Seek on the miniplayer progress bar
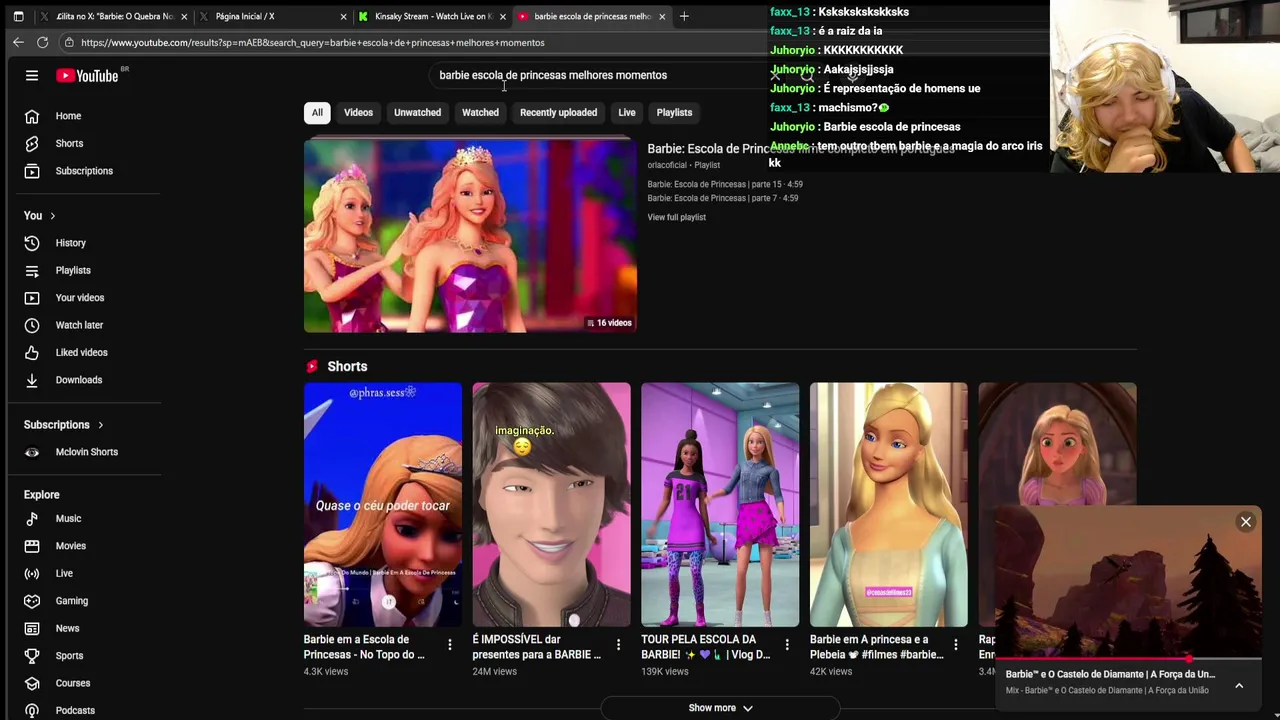 click(x=1129, y=660)
